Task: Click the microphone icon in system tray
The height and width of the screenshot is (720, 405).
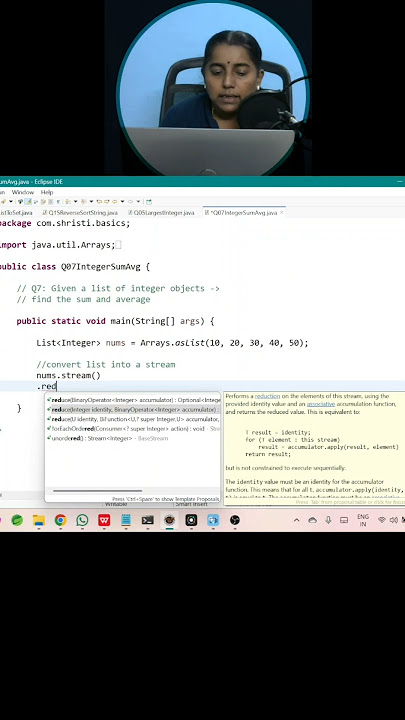Action: (328, 520)
